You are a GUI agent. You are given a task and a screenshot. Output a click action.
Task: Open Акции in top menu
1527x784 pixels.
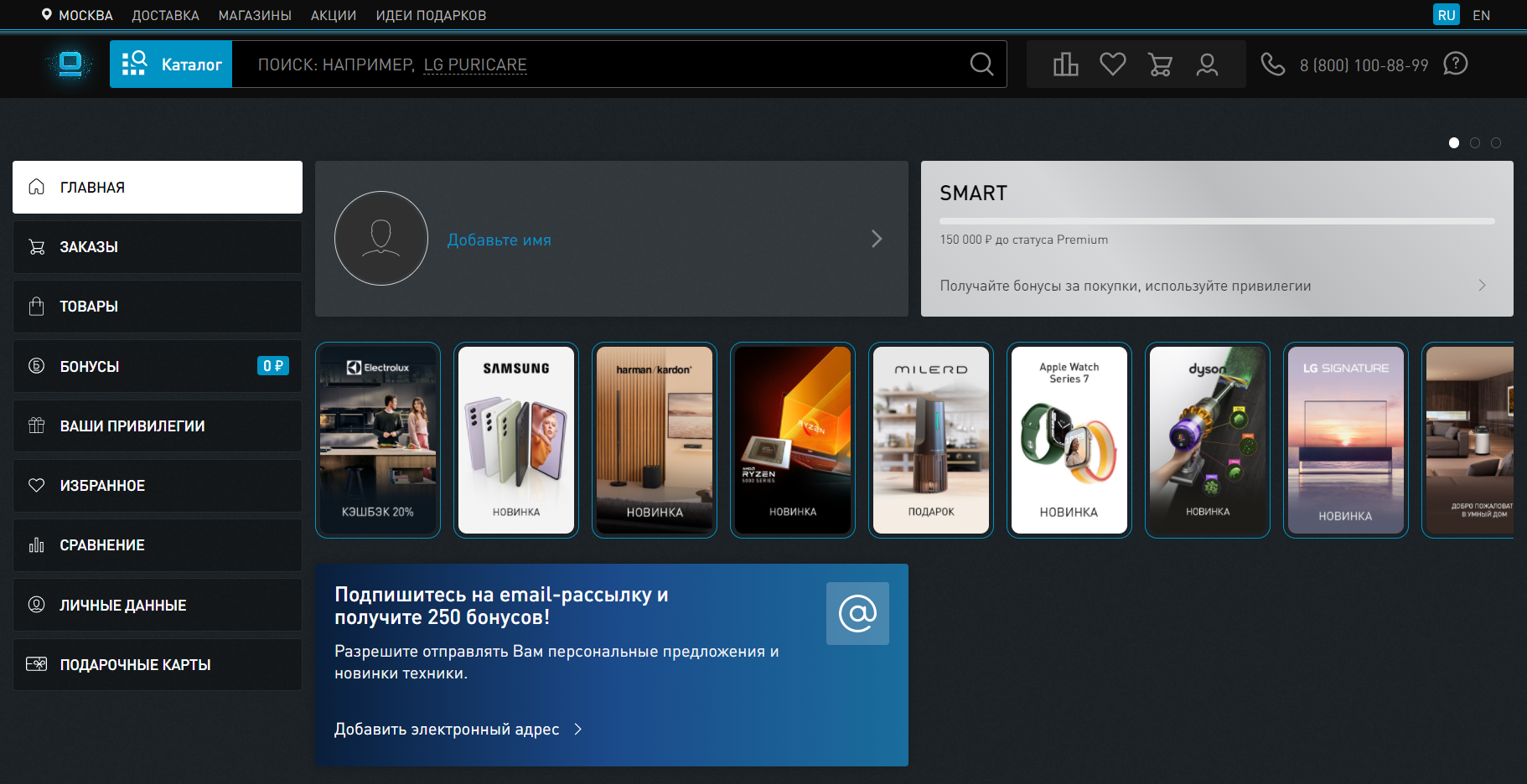click(x=334, y=15)
